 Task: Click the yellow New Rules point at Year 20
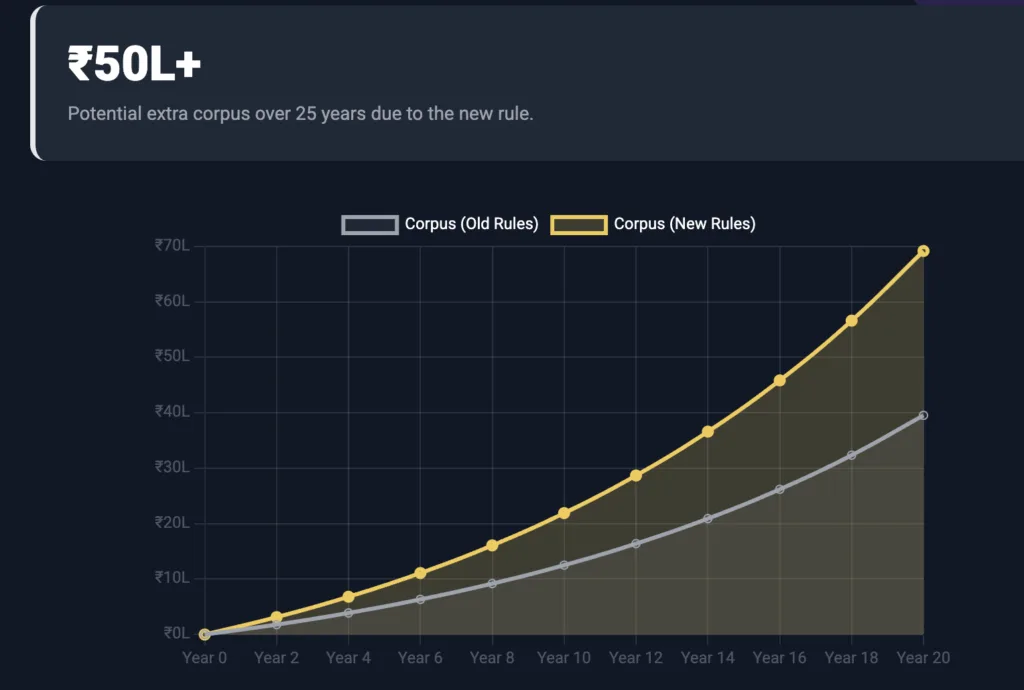click(x=923, y=251)
